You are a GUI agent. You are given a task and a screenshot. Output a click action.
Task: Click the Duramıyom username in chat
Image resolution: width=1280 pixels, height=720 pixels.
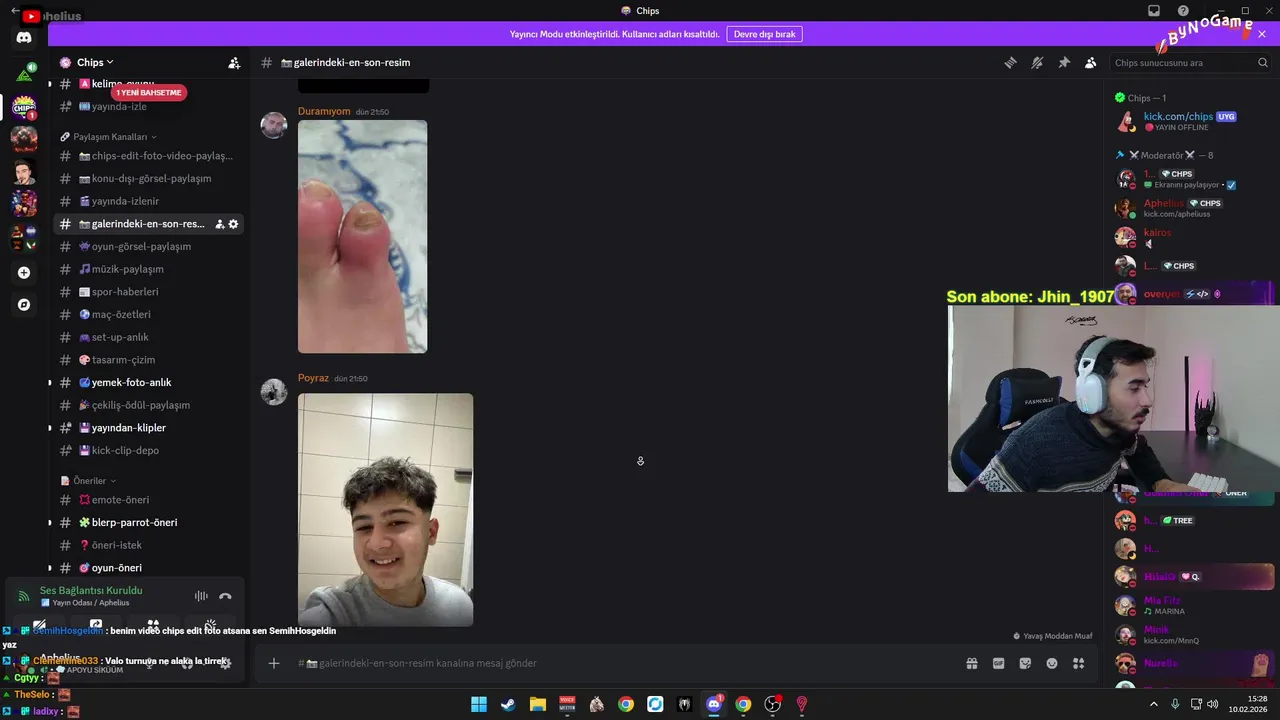tap(324, 111)
